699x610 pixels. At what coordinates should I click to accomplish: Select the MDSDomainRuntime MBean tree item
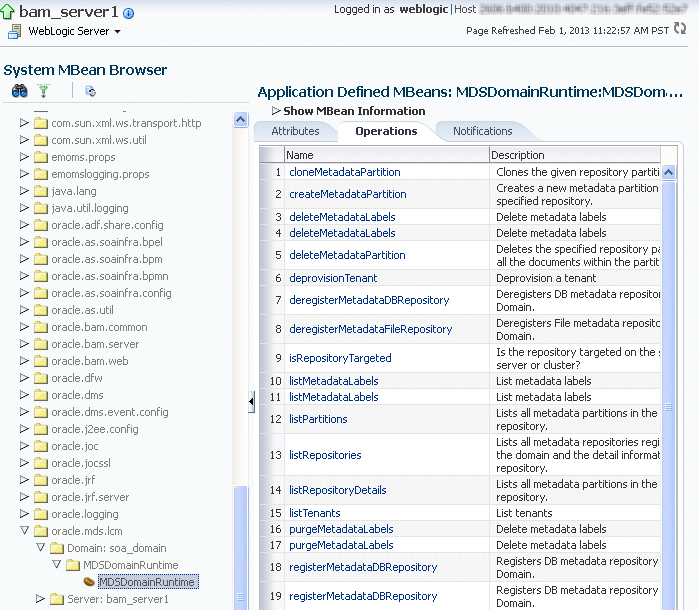point(147,582)
